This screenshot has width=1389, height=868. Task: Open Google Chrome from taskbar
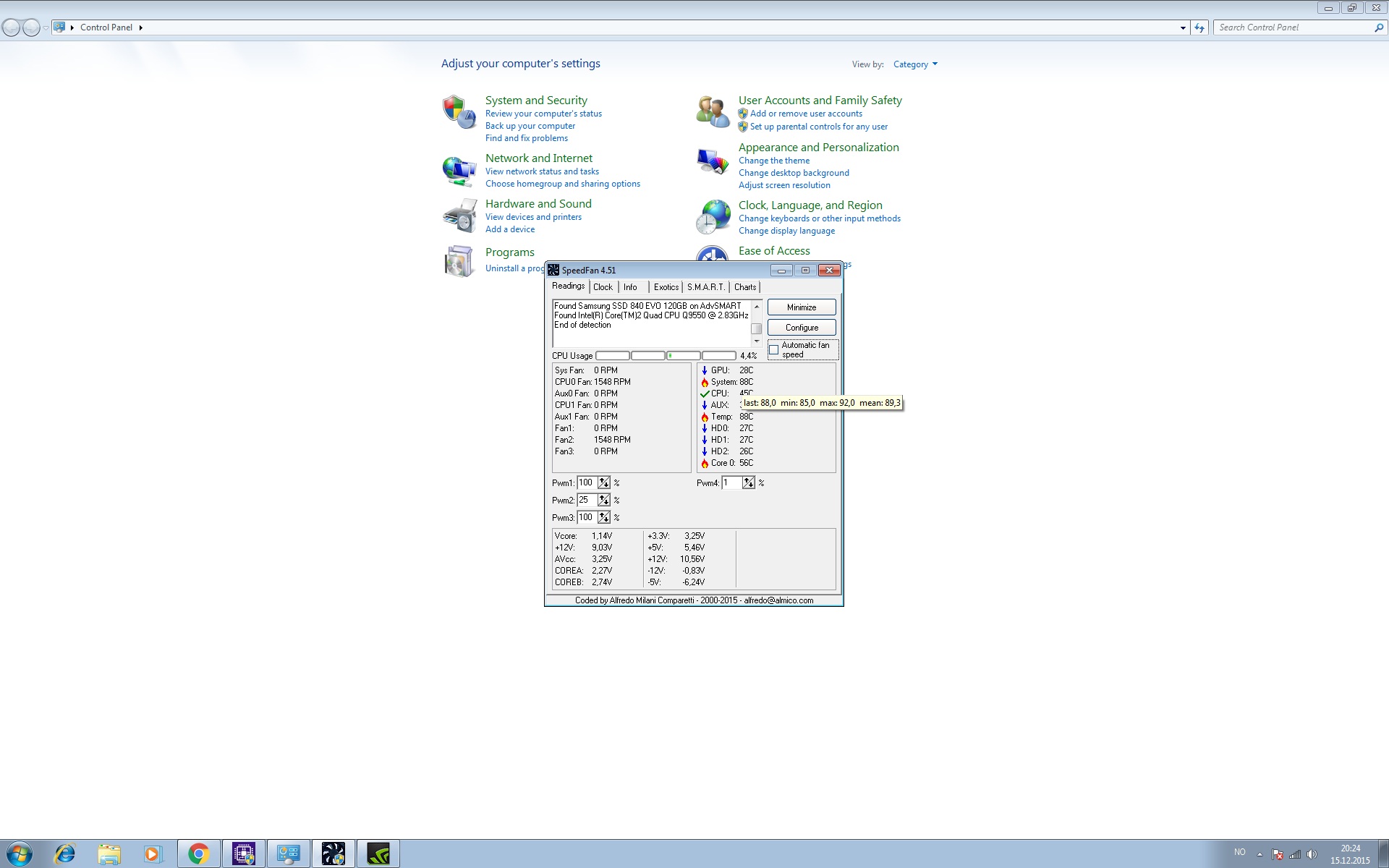tap(198, 854)
